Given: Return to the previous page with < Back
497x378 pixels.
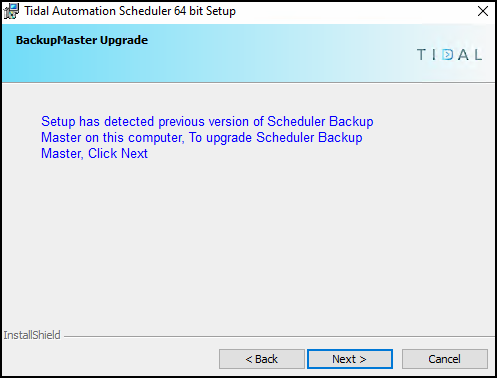Looking at the screenshot, I should (x=262, y=359).
